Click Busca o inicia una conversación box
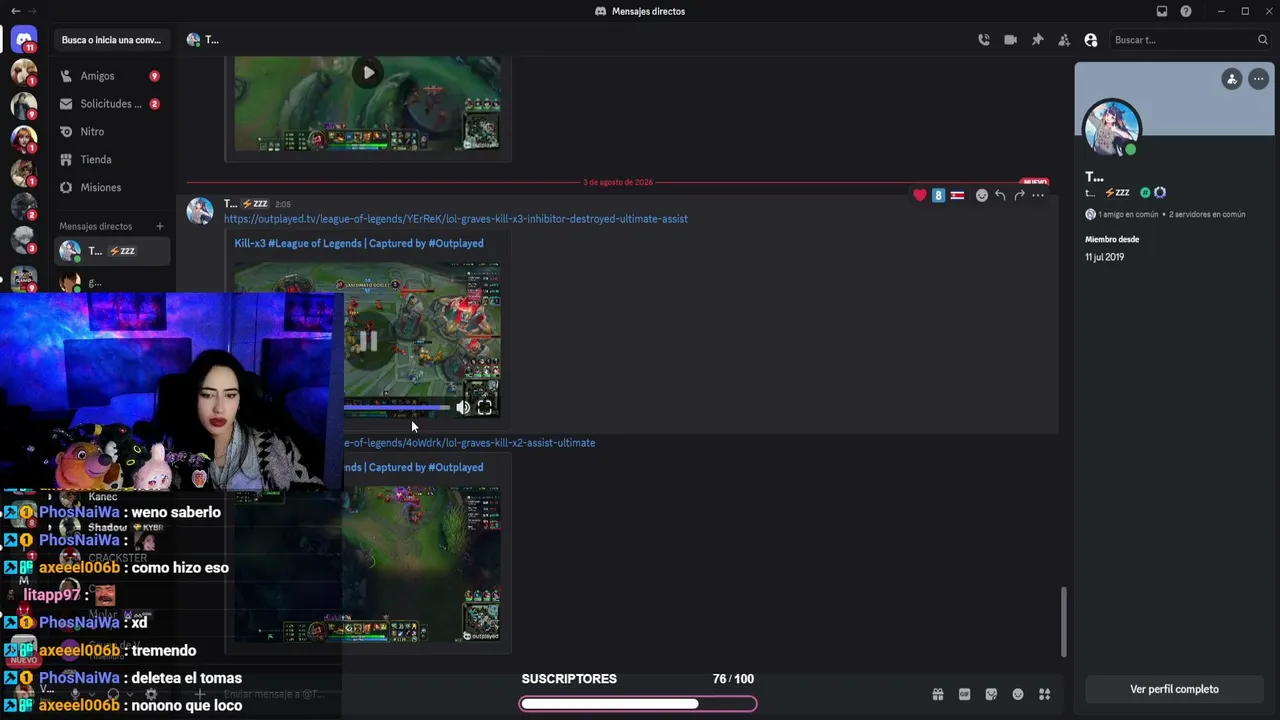 point(111,40)
